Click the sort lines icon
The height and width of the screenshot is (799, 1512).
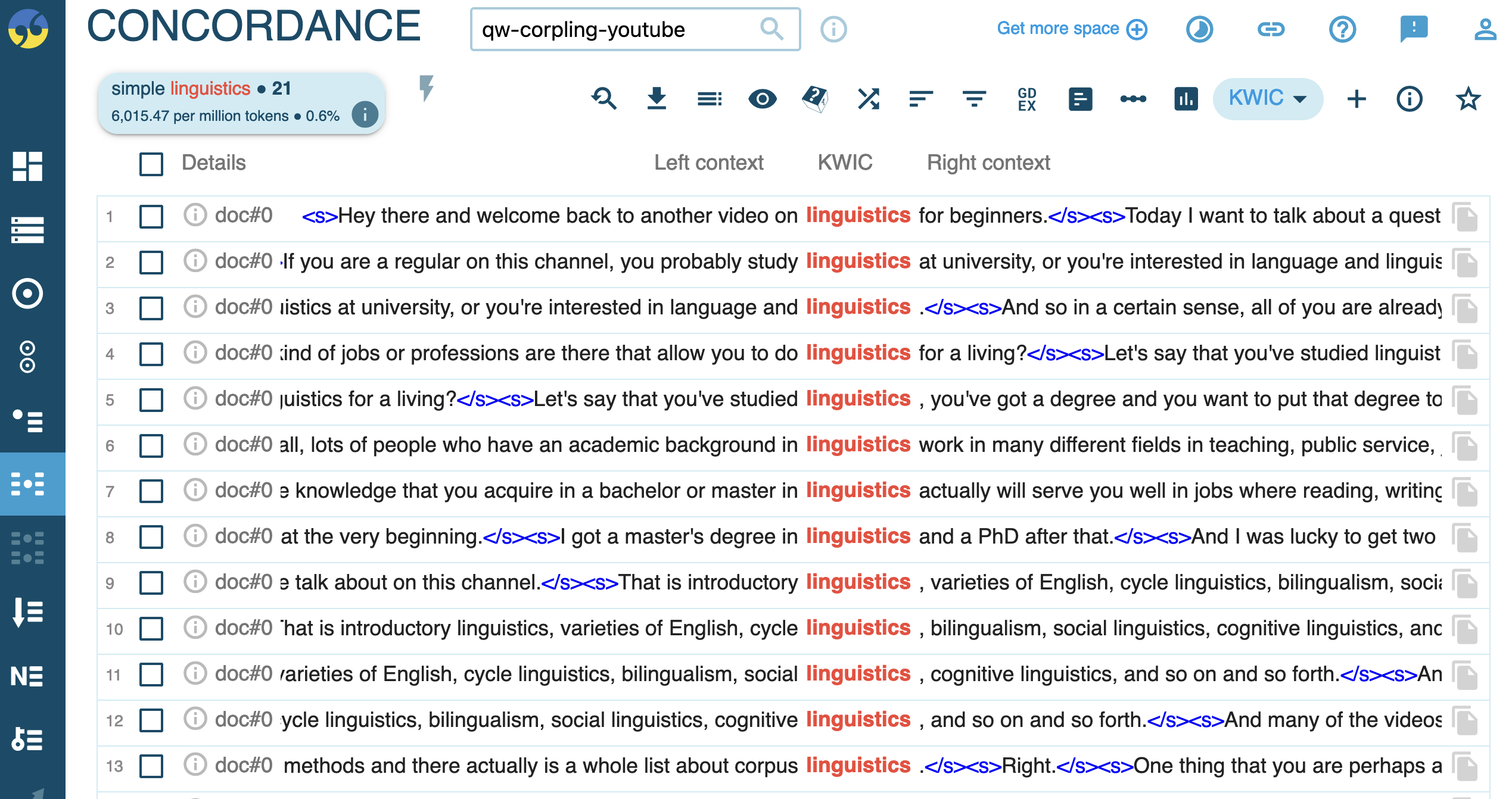tap(920, 99)
